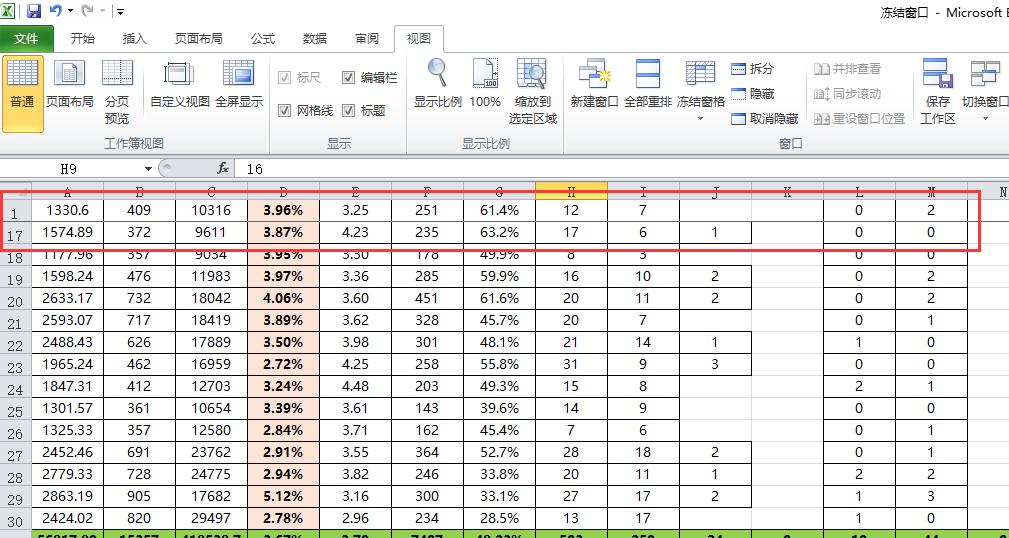
Task: Open the Name Box dropdown arrow
Action: point(149,169)
